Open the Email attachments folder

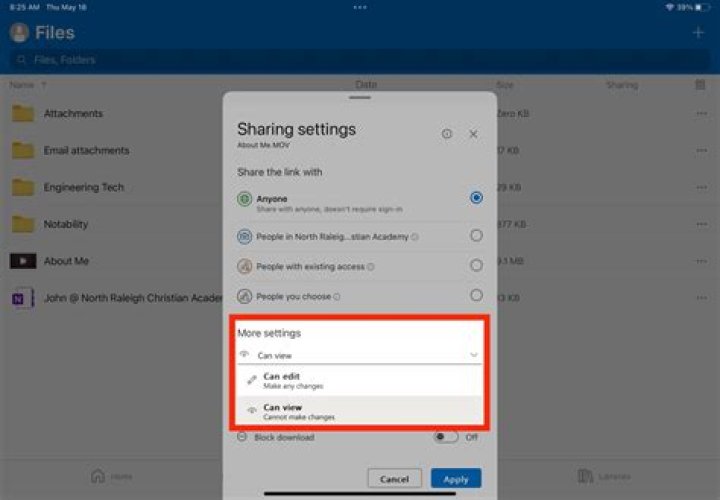point(23,150)
